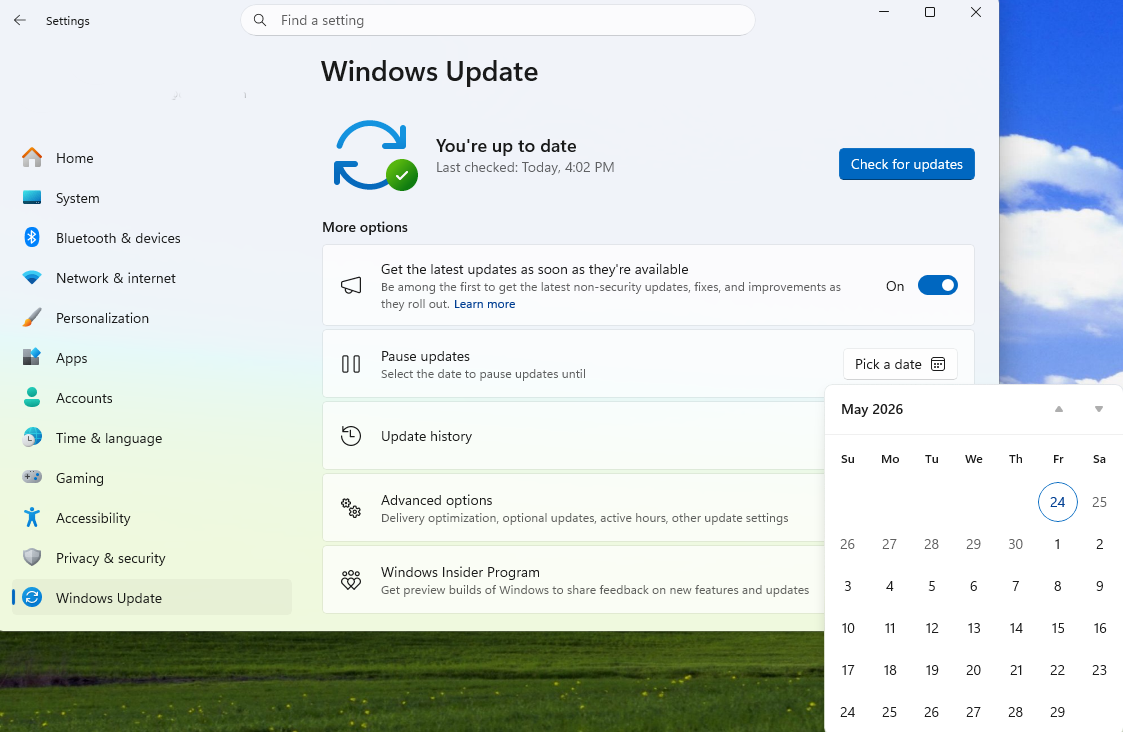Click the Gaming controller icon
The width and height of the screenshot is (1123, 732).
[x=32, y=478]
